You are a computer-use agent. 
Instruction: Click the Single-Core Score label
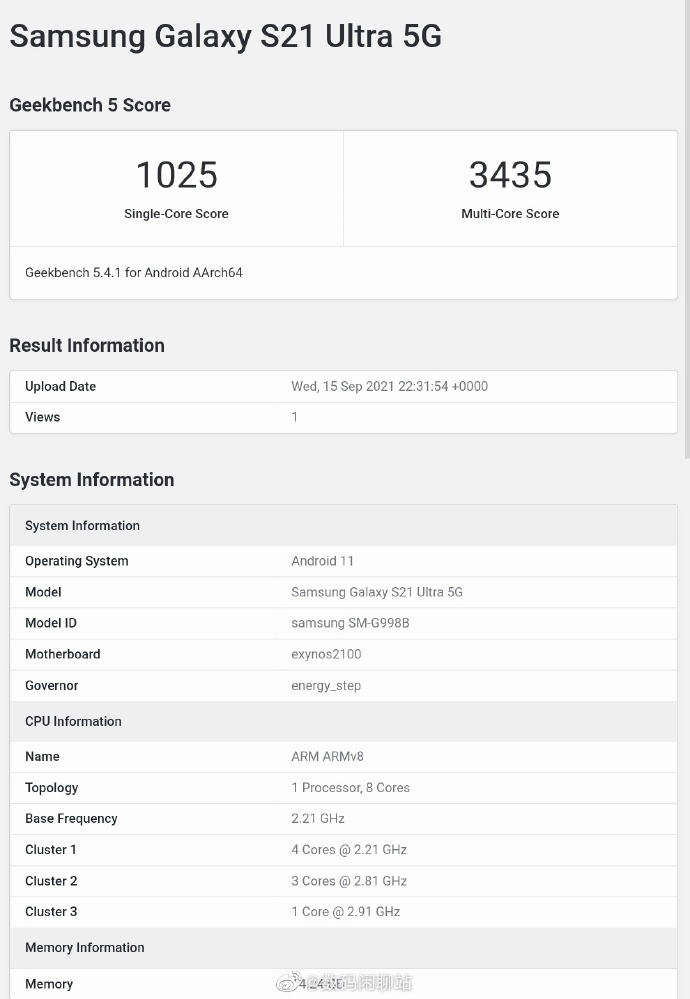click(176, 213)
